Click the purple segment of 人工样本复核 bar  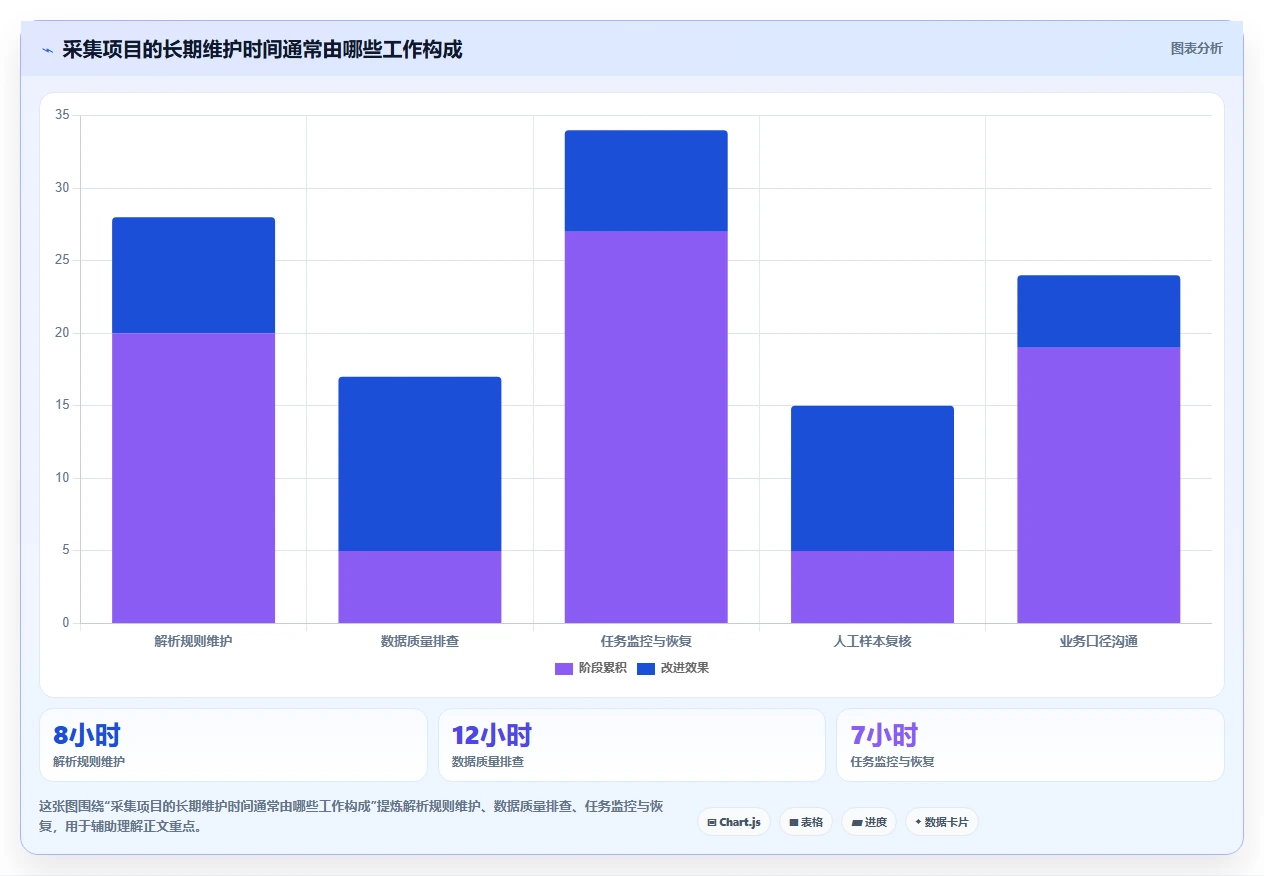coord(872,587)
